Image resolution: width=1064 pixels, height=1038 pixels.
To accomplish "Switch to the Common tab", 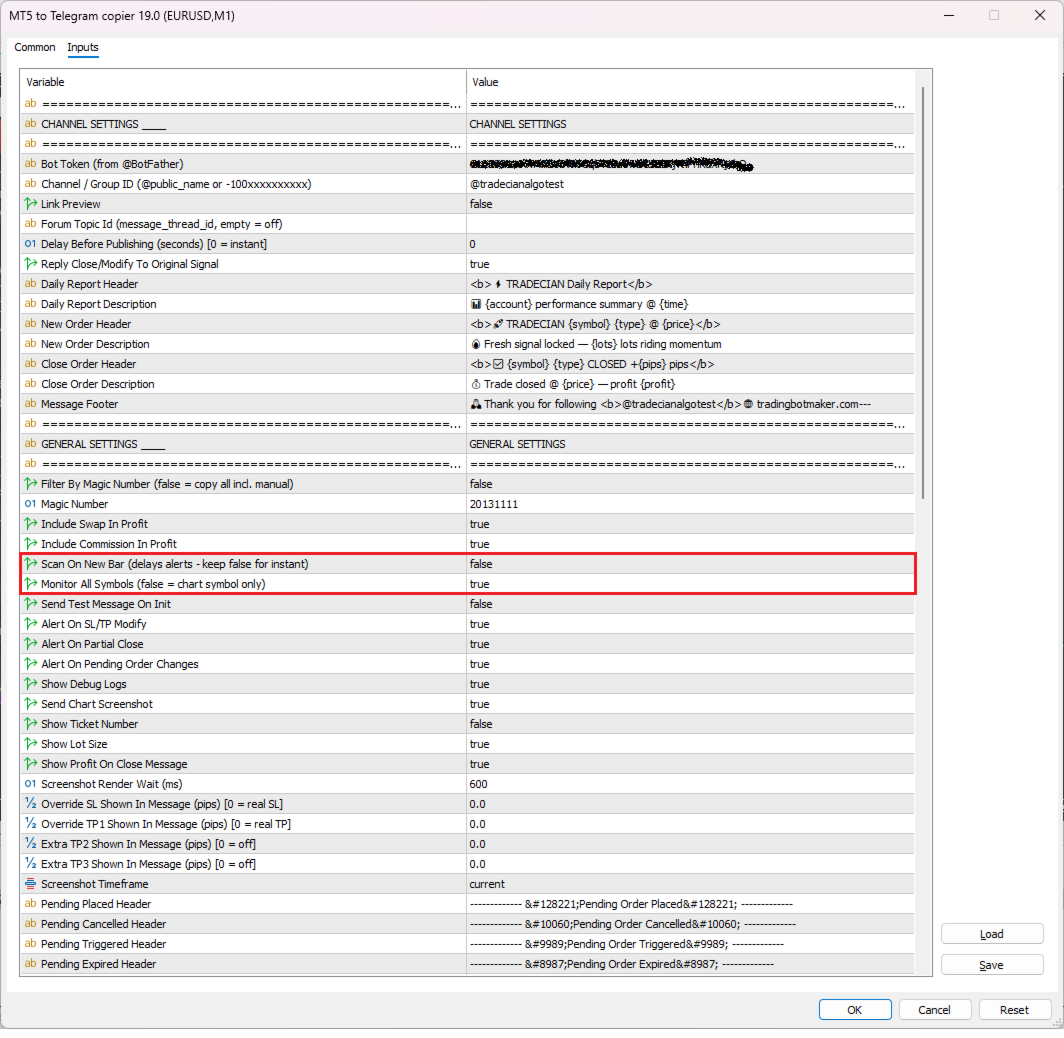I will click(35, 47).
